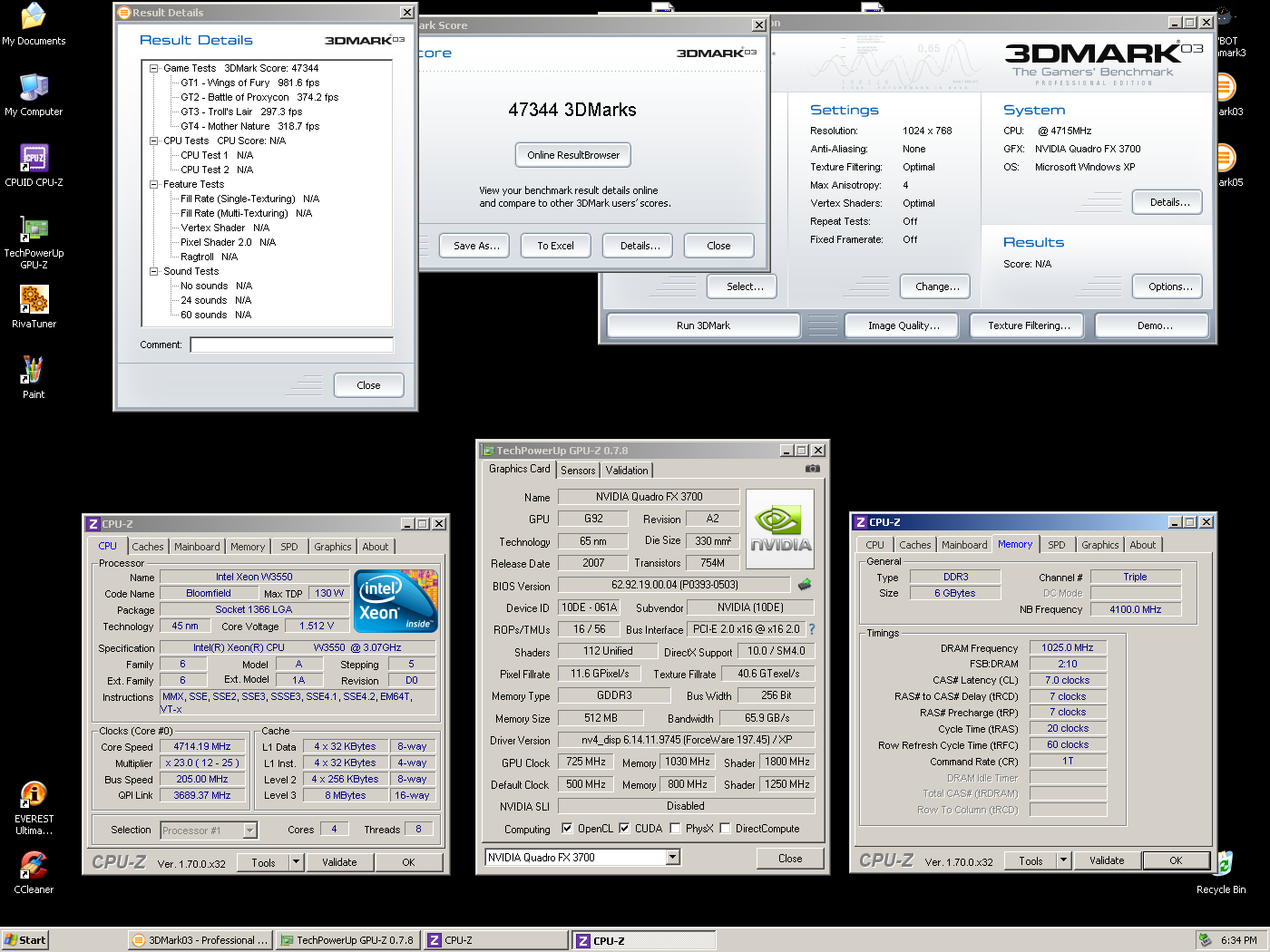The width and height of the screenshot is (1270, 952).
Task: Click the Online ResultBrowser button
Action: (573, 155)
